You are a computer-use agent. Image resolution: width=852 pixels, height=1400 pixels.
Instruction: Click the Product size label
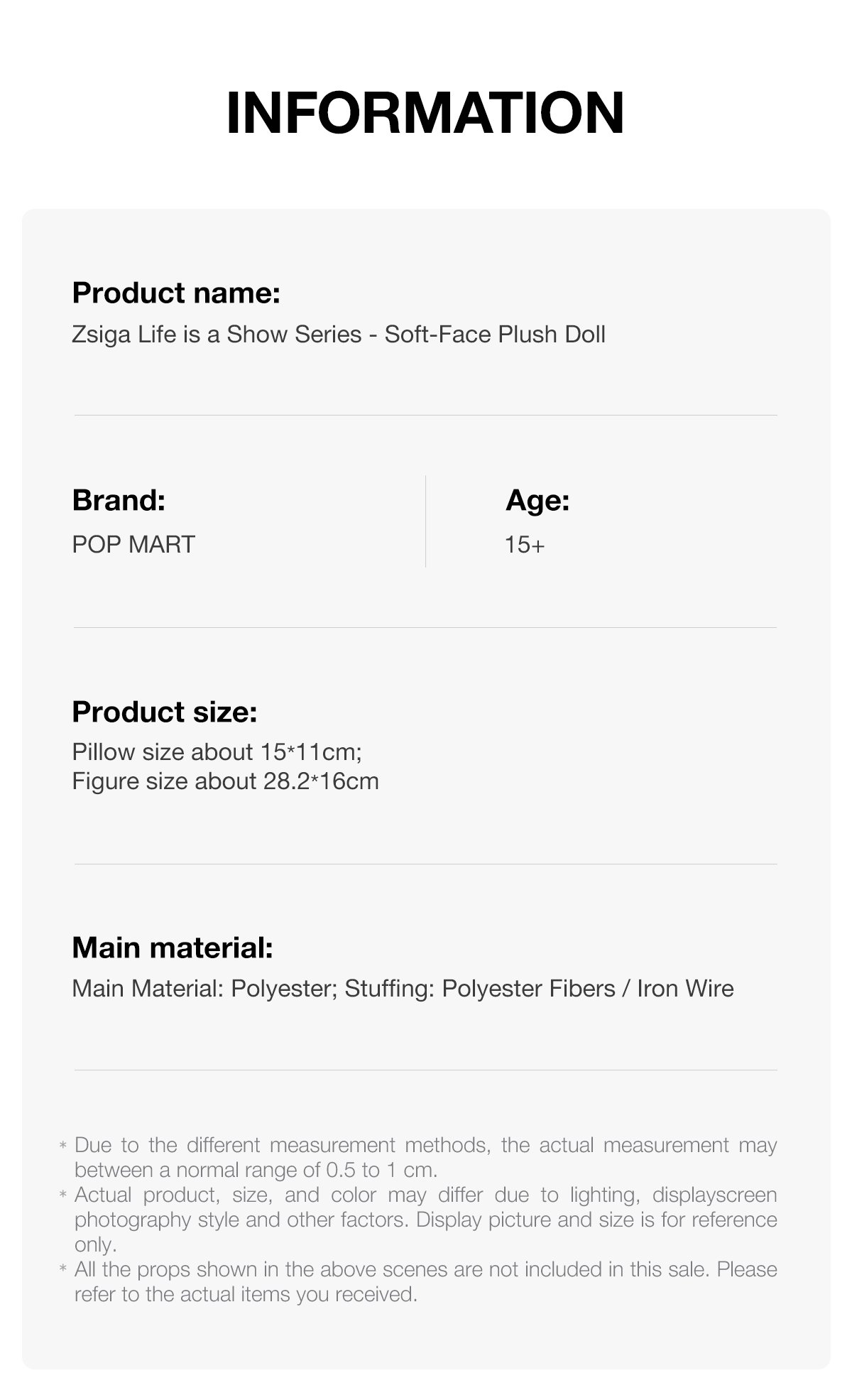tap(165, 712)
